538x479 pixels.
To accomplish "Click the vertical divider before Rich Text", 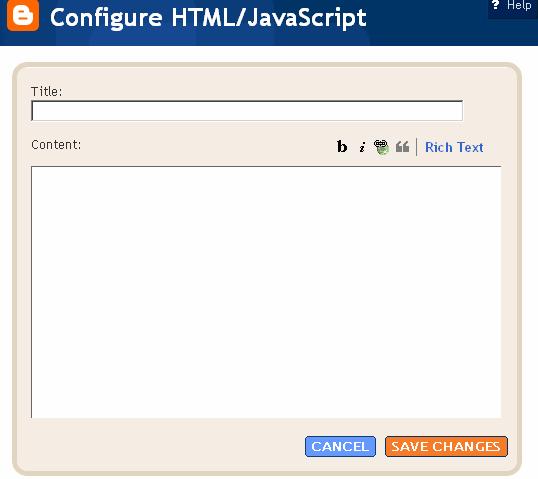I will [417, 147].
